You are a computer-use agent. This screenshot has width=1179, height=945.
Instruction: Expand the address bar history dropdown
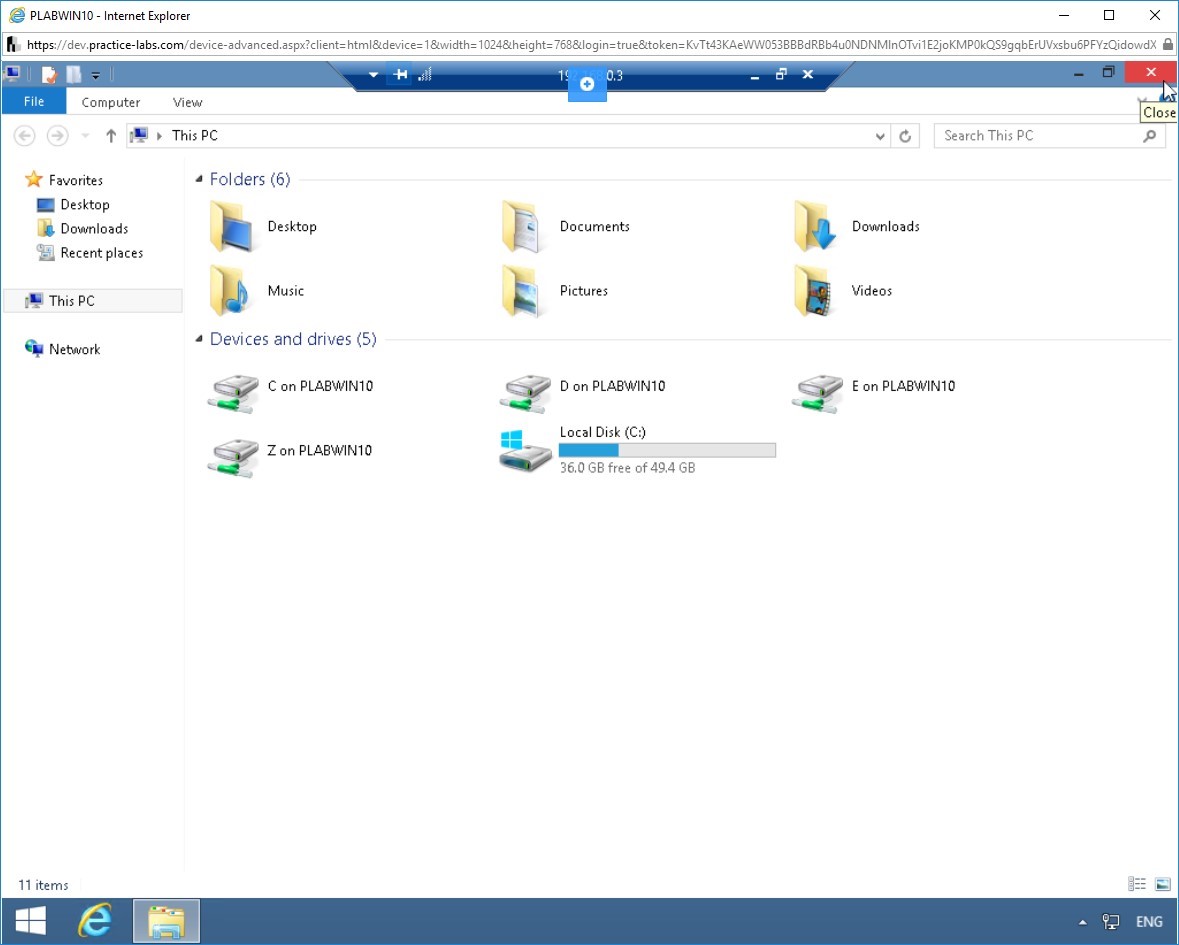[880, 136]
